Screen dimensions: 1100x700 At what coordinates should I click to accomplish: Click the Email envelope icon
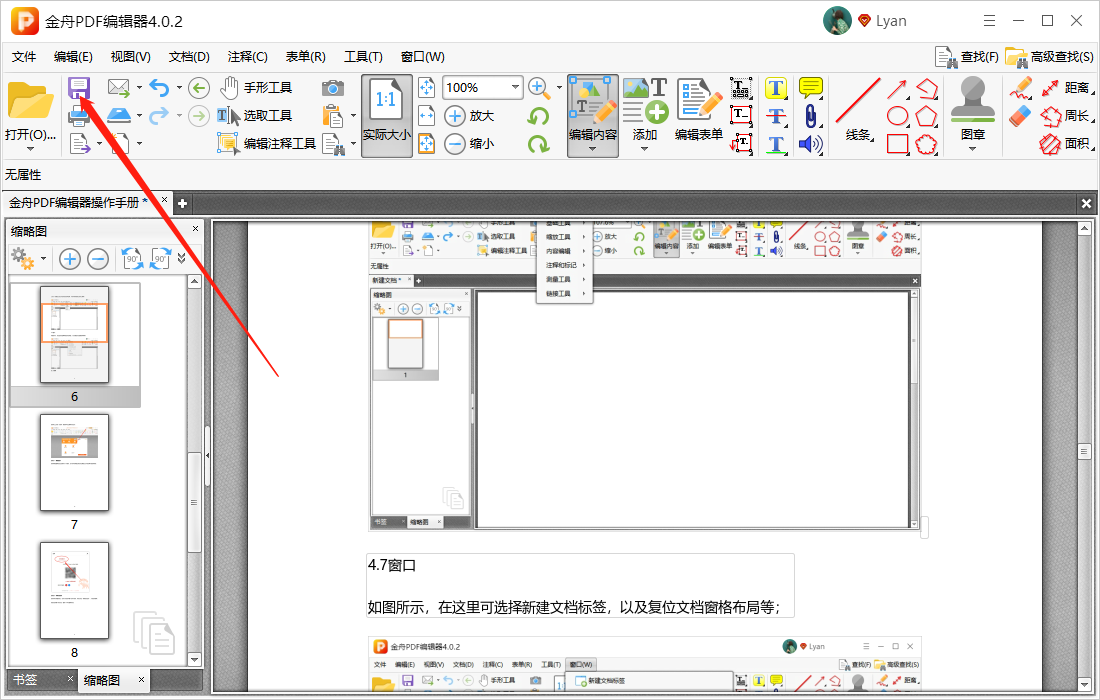click(x=119, y=88)
